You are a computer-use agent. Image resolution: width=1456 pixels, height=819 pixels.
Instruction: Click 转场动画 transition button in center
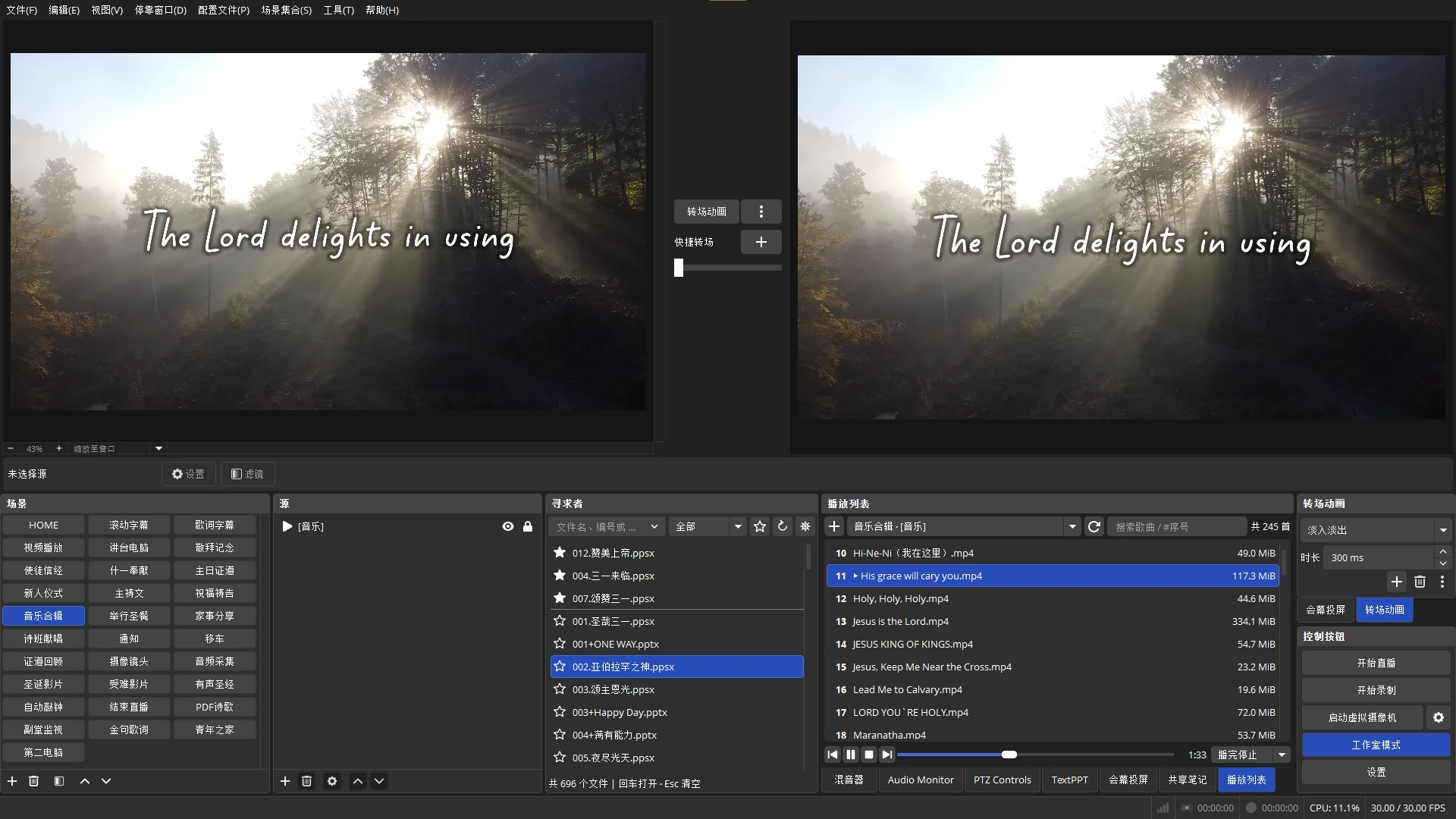(x=707, y=212)
